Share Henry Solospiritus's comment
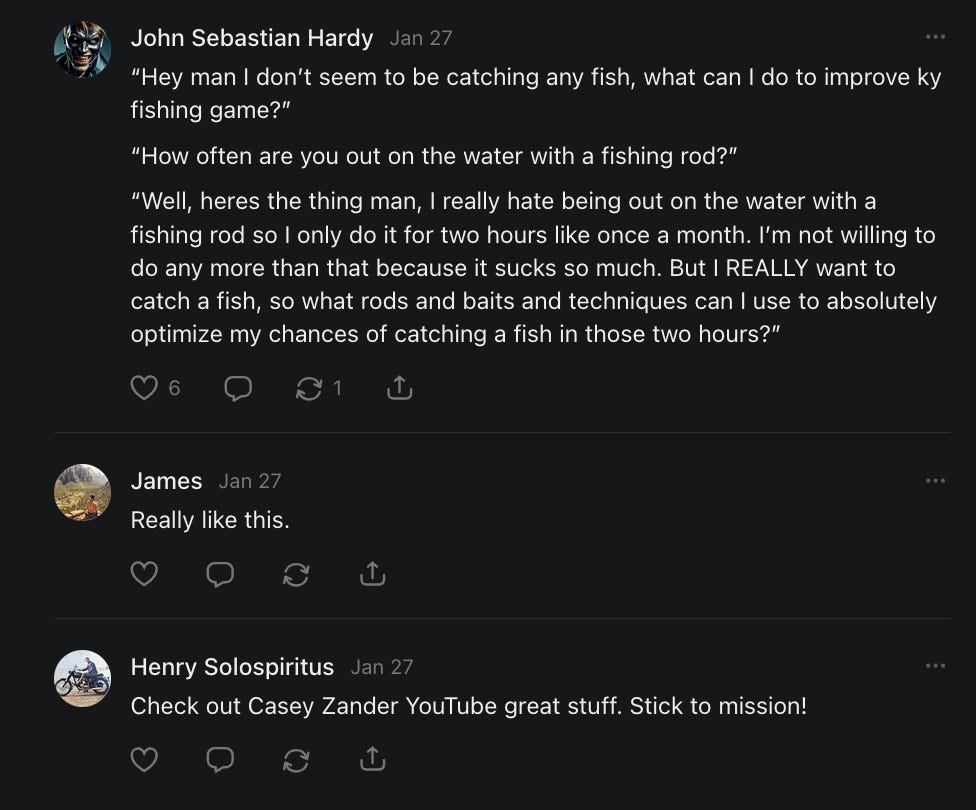The image size is (976, 810). pos(372,760)
